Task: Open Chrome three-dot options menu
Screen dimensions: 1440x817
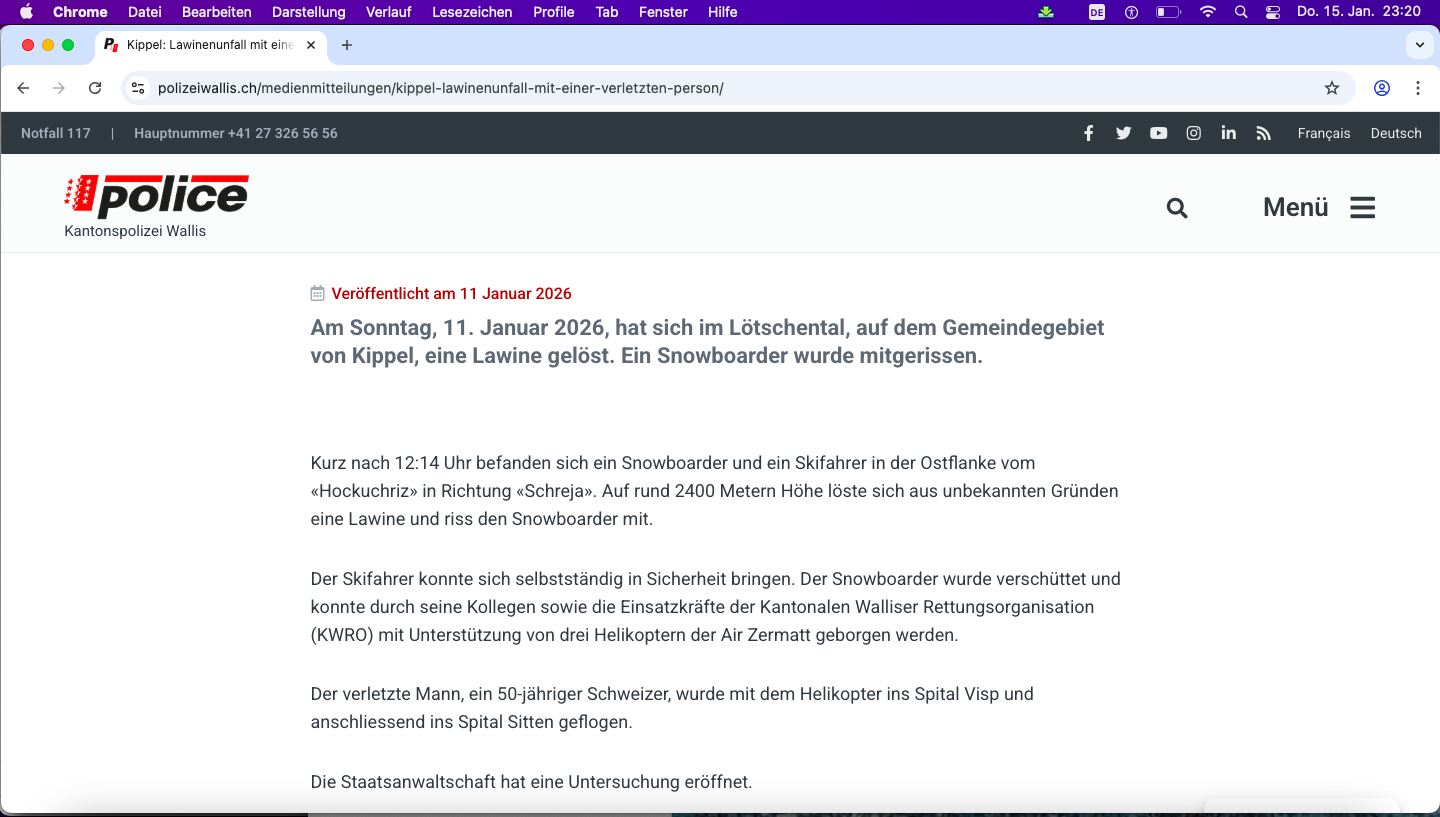Action: click(x=1417, y=88)
